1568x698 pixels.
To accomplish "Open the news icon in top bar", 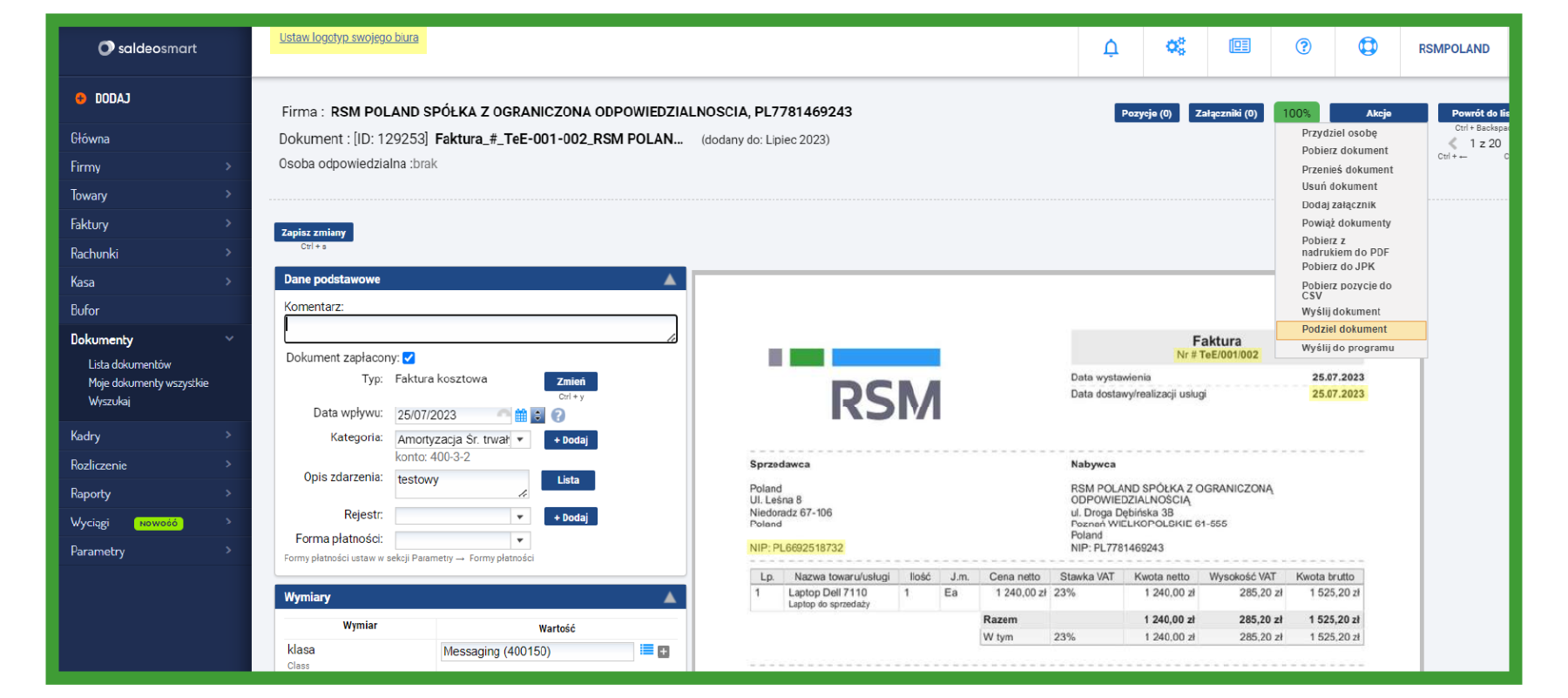I will tap(1240, 46).
